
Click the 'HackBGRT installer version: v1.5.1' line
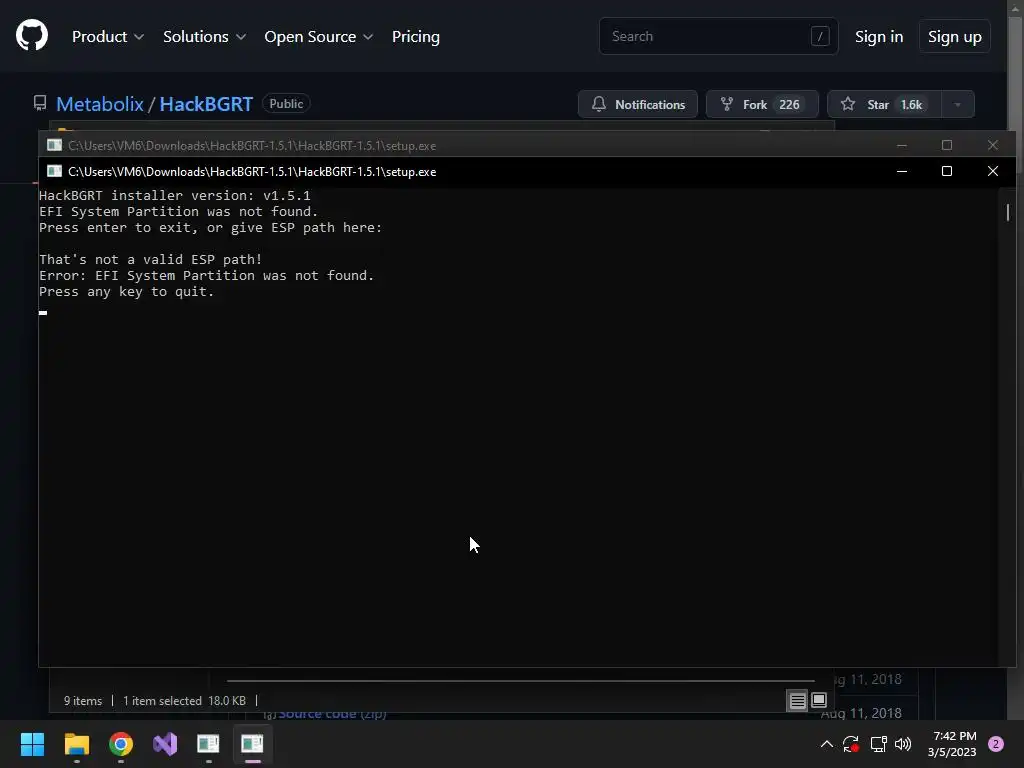(x=174, y=195)
